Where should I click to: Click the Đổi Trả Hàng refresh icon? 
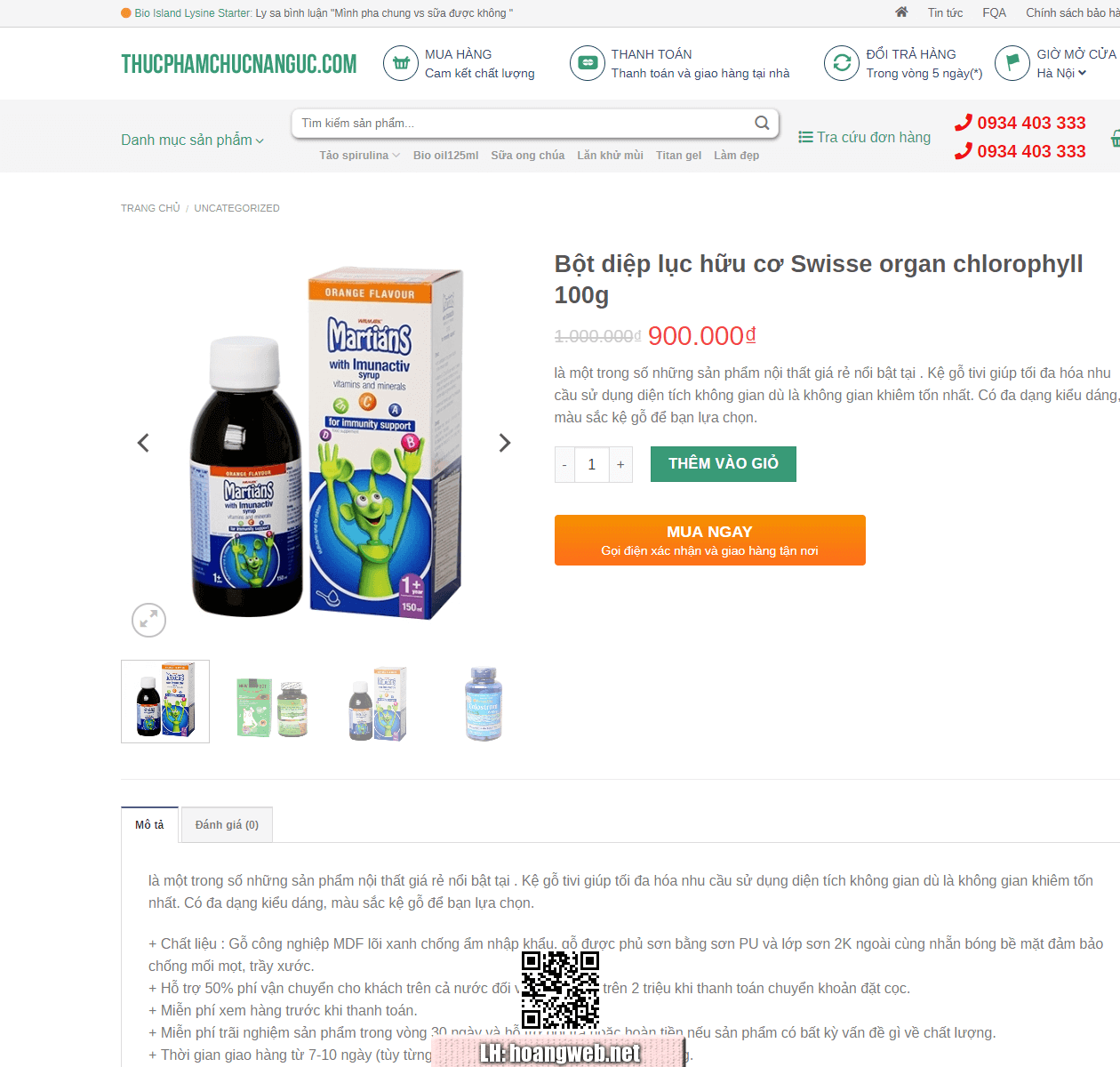[842, 63]
